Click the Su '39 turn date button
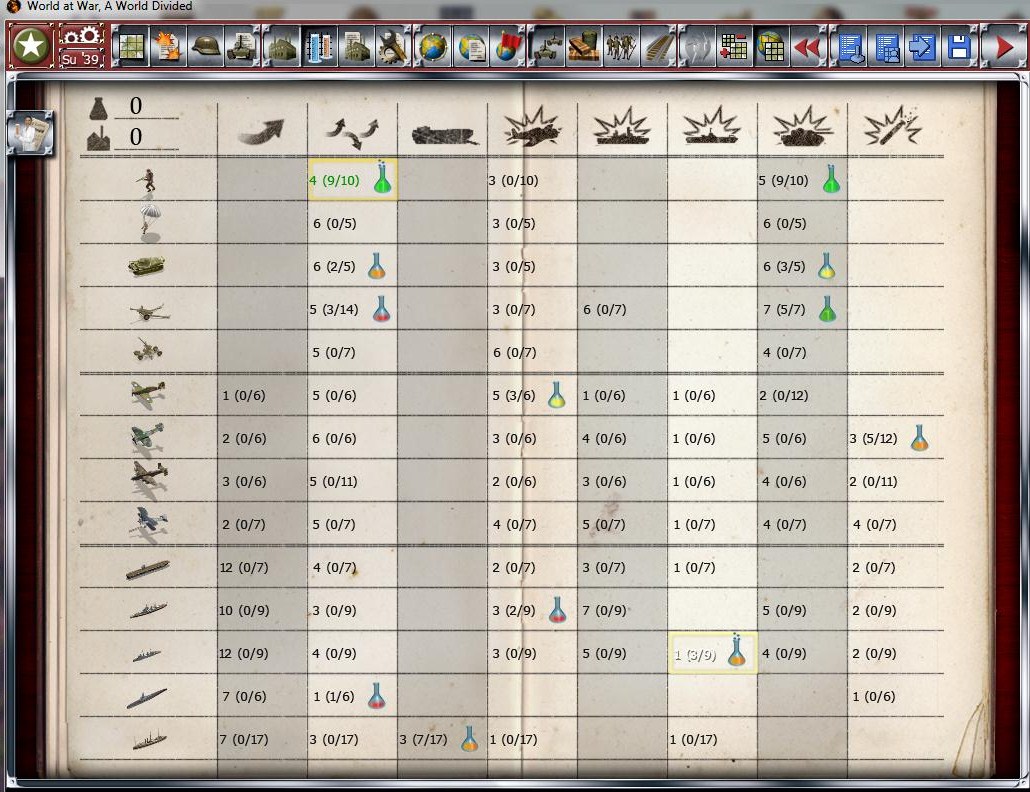Viewport: 1030px width, 792px height. pos(81,59)
